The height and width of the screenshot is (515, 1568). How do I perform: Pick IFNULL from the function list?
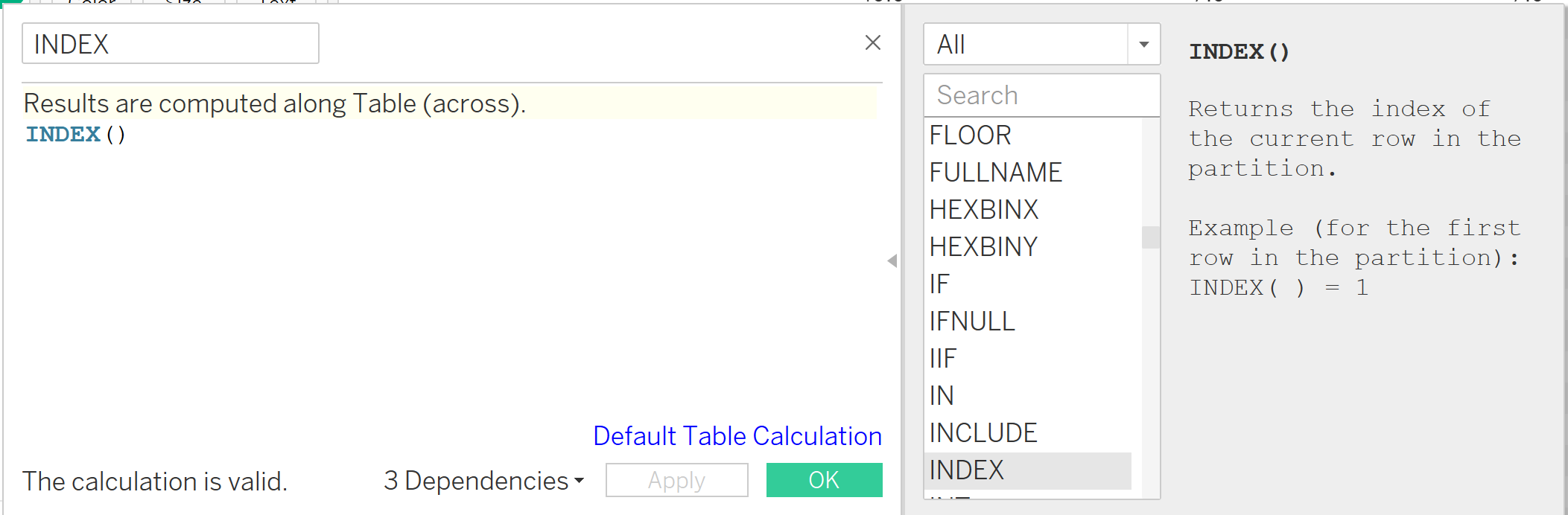pos(972,322)
